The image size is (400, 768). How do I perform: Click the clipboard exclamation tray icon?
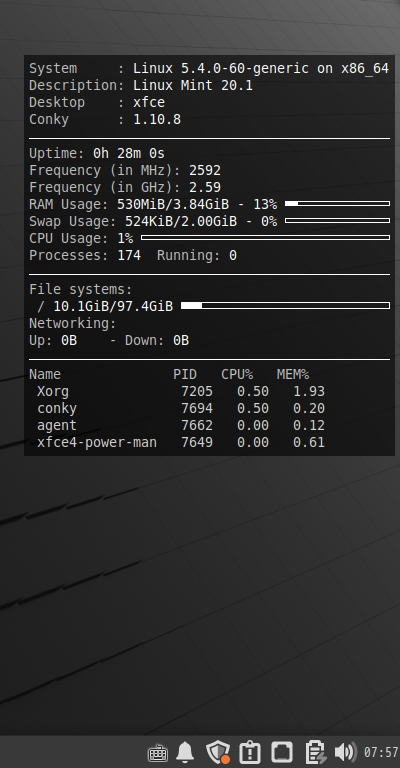point(250,752)
